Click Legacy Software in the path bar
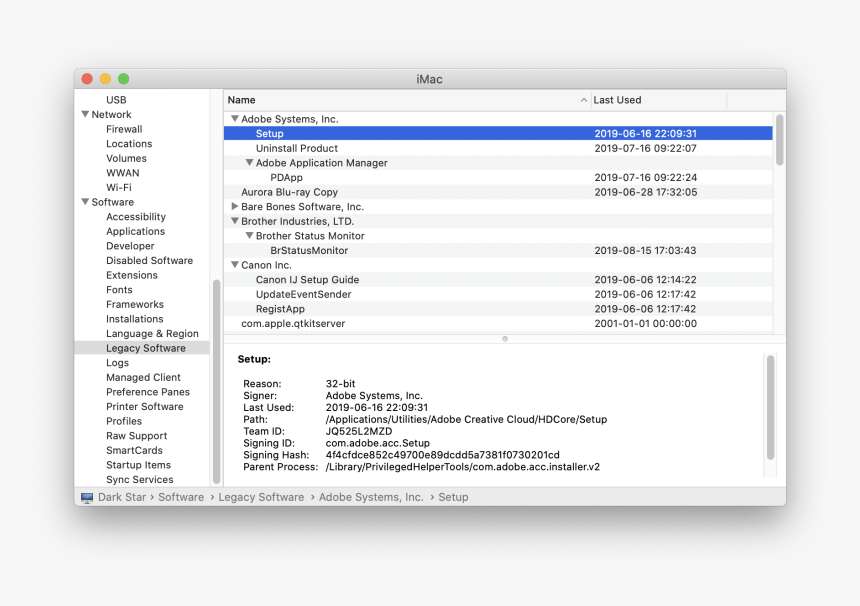The width and height of the screenshot is (860, 606). 261,497
